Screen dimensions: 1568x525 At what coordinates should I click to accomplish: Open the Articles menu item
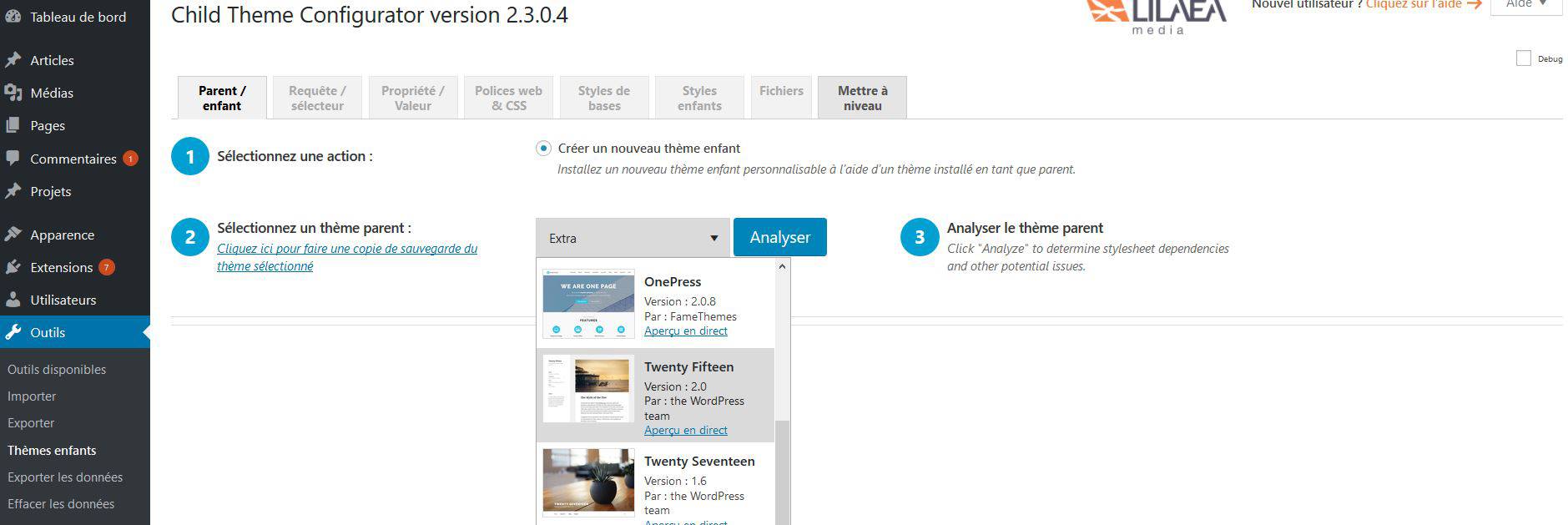click(75, 60)
